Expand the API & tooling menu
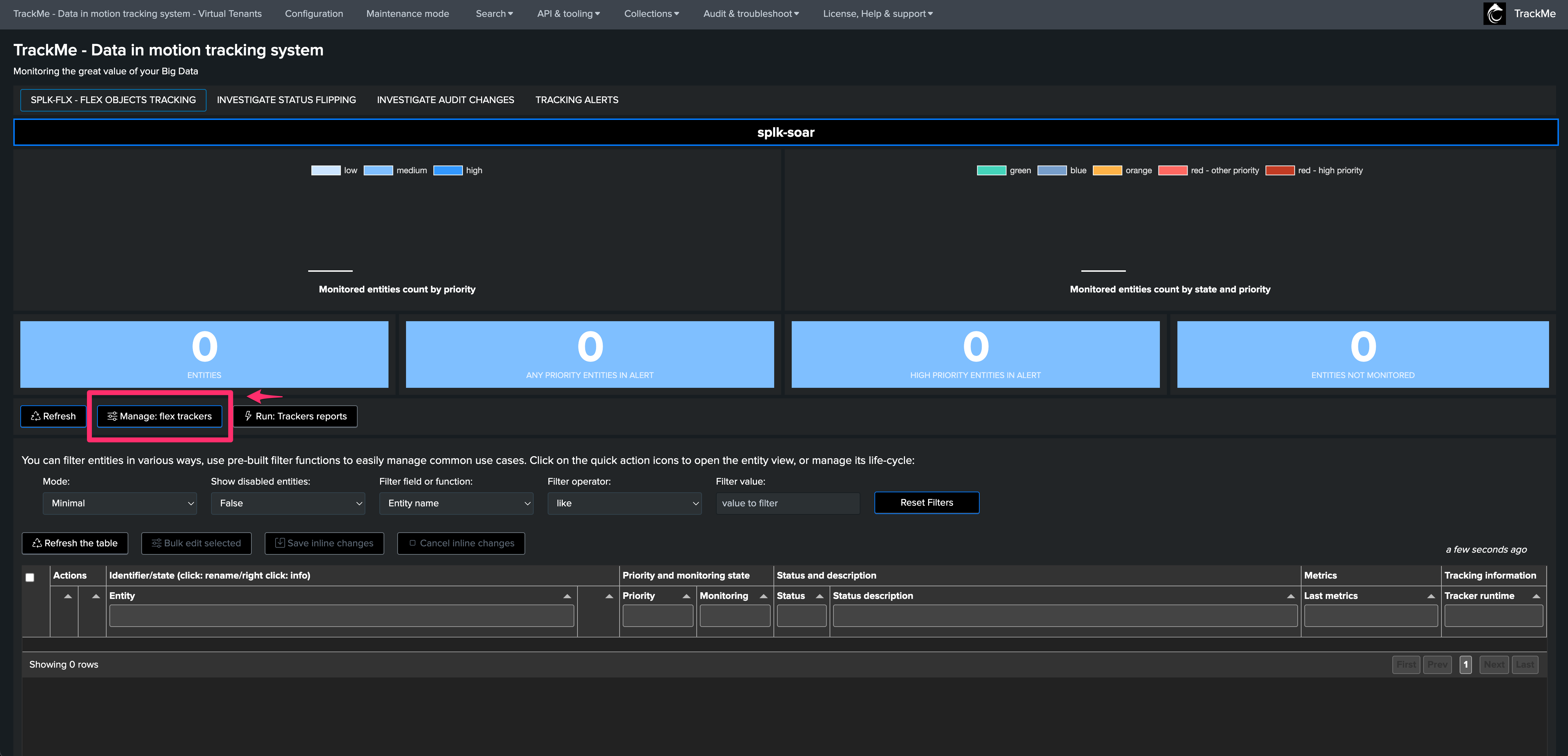 coord(568,13)
